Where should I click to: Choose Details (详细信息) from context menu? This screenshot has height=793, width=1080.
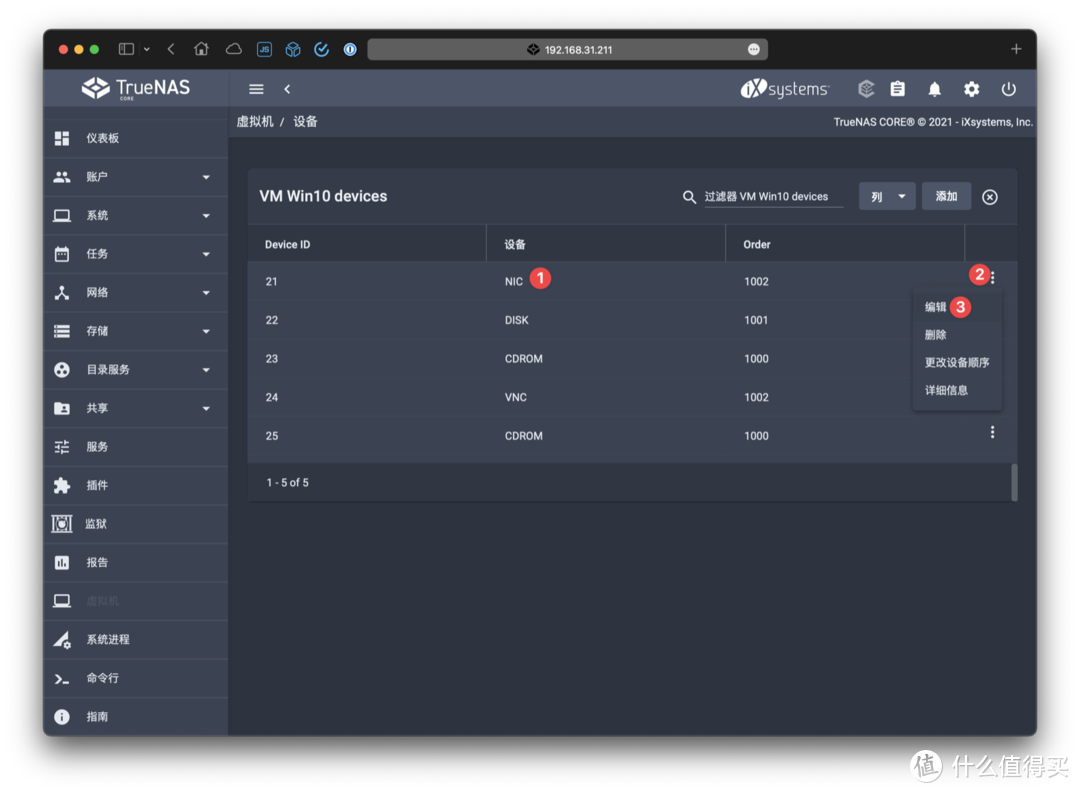[x=957, y=390]
